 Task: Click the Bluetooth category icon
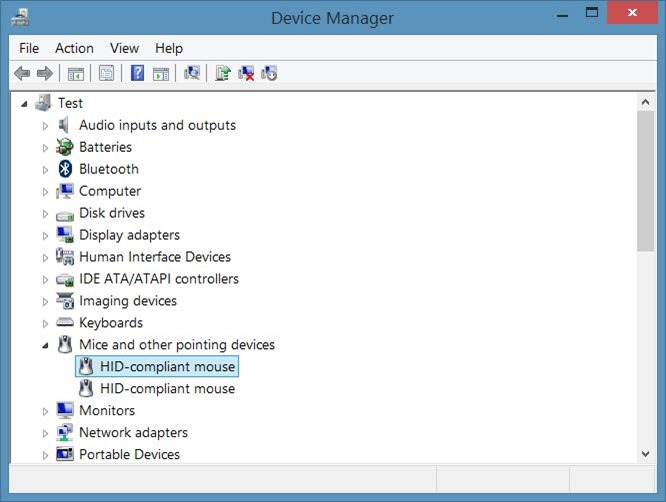coord(65,169)
